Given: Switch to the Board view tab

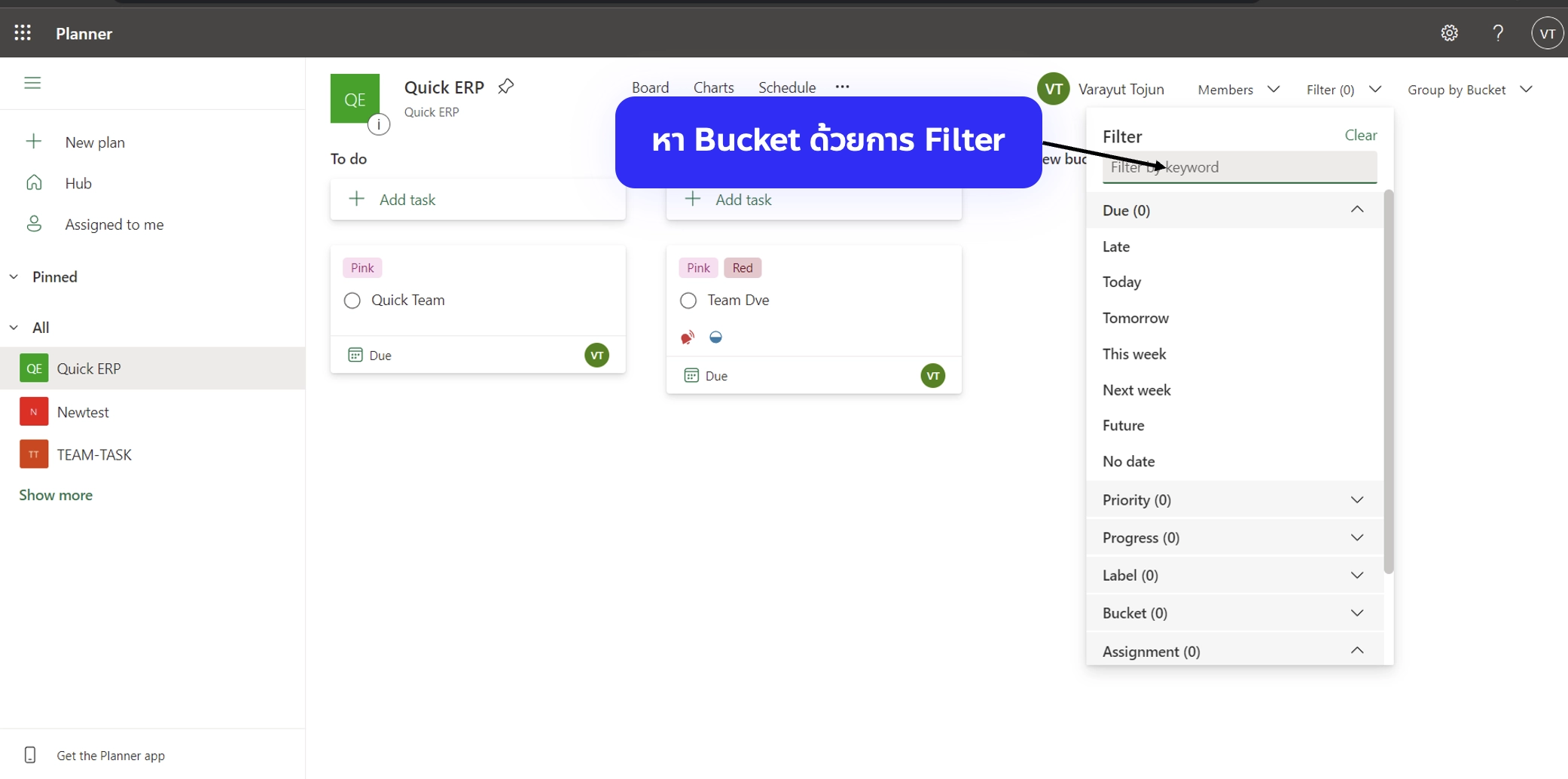Looking at the screenshot, I should pos(650,87).
